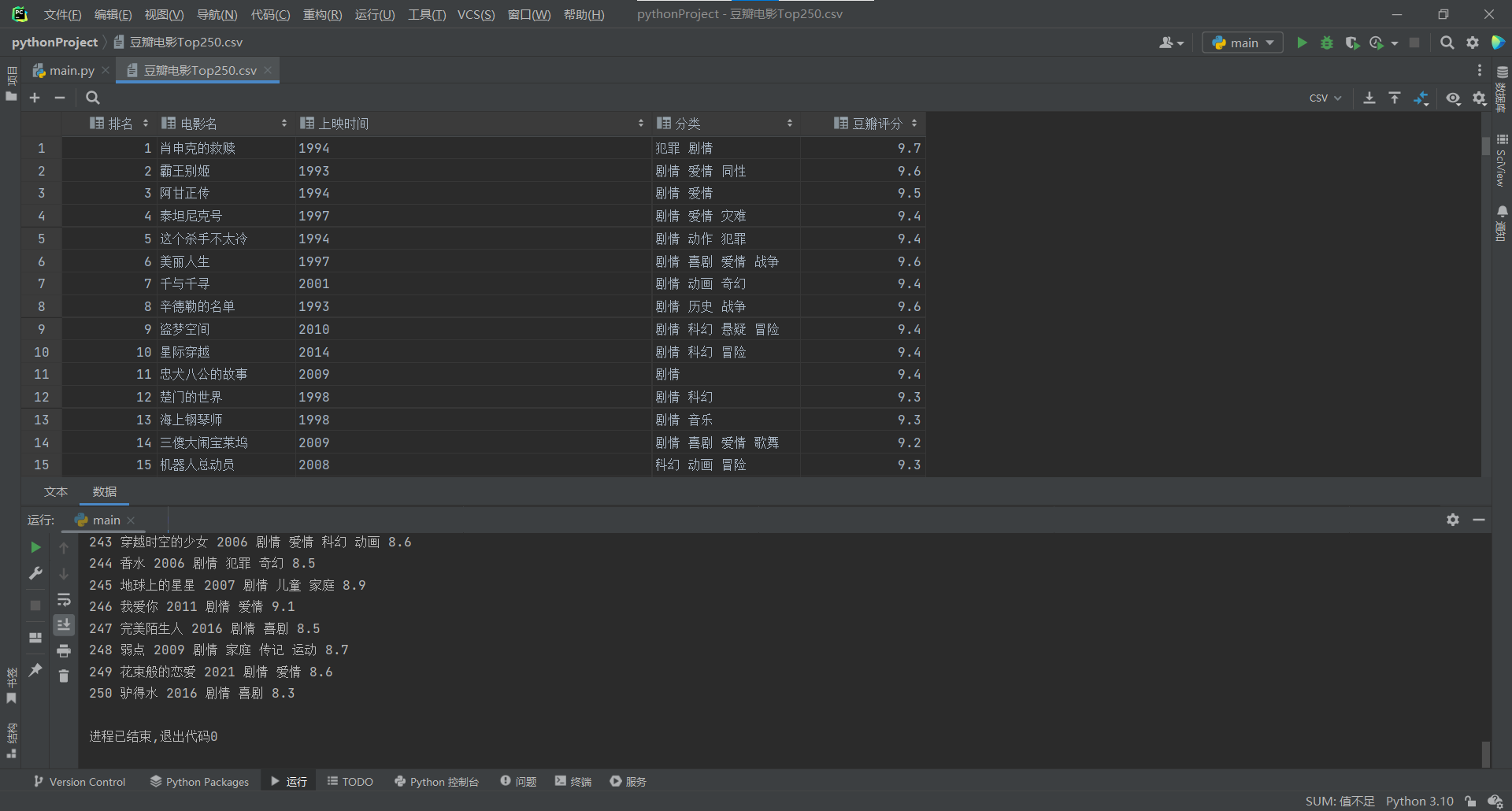This screenshot has width=1512, height=811.
Task: Click the transpose table icon
Action: (1421, 98)
